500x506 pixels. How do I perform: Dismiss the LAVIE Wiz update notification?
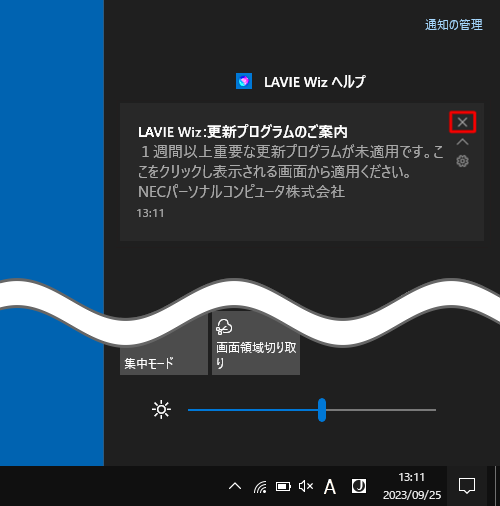[x=462, y=122]
